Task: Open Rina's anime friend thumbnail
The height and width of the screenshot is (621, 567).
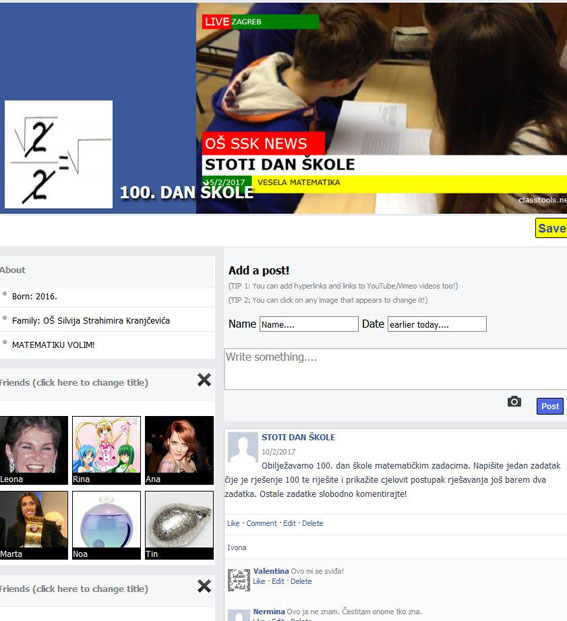Action: [107, 450]
